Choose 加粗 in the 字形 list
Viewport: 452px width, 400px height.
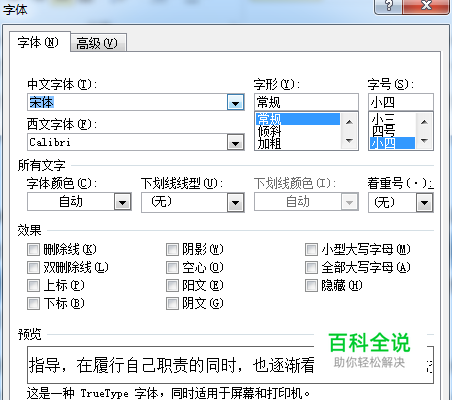[x=298, y=143]
